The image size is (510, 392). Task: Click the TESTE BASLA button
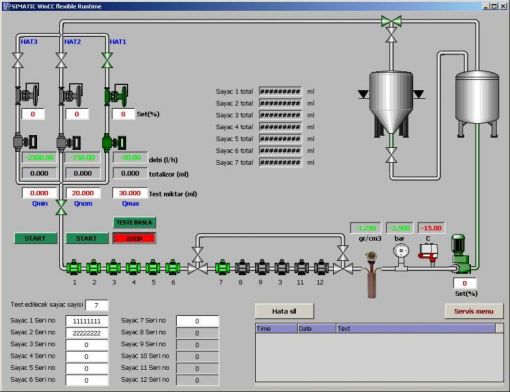point(134,222)
